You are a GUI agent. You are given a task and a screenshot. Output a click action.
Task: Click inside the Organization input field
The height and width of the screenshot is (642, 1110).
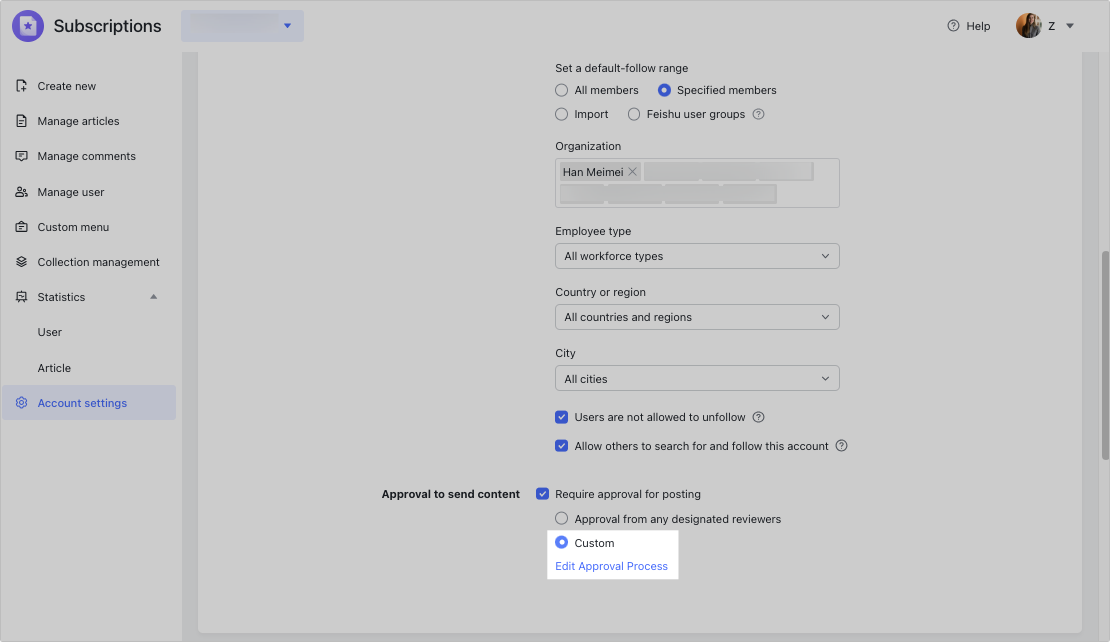click(697, 183)
